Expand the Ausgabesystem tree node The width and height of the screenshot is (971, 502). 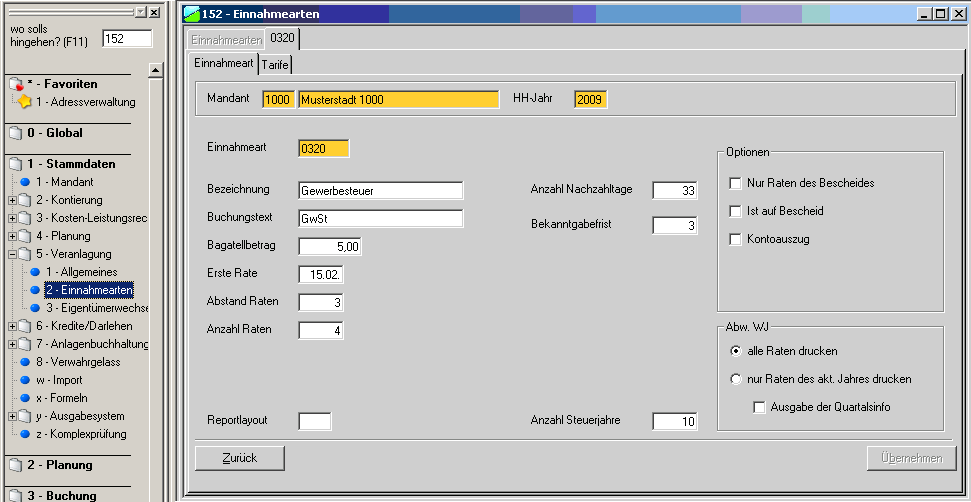[x=11, y=416]
